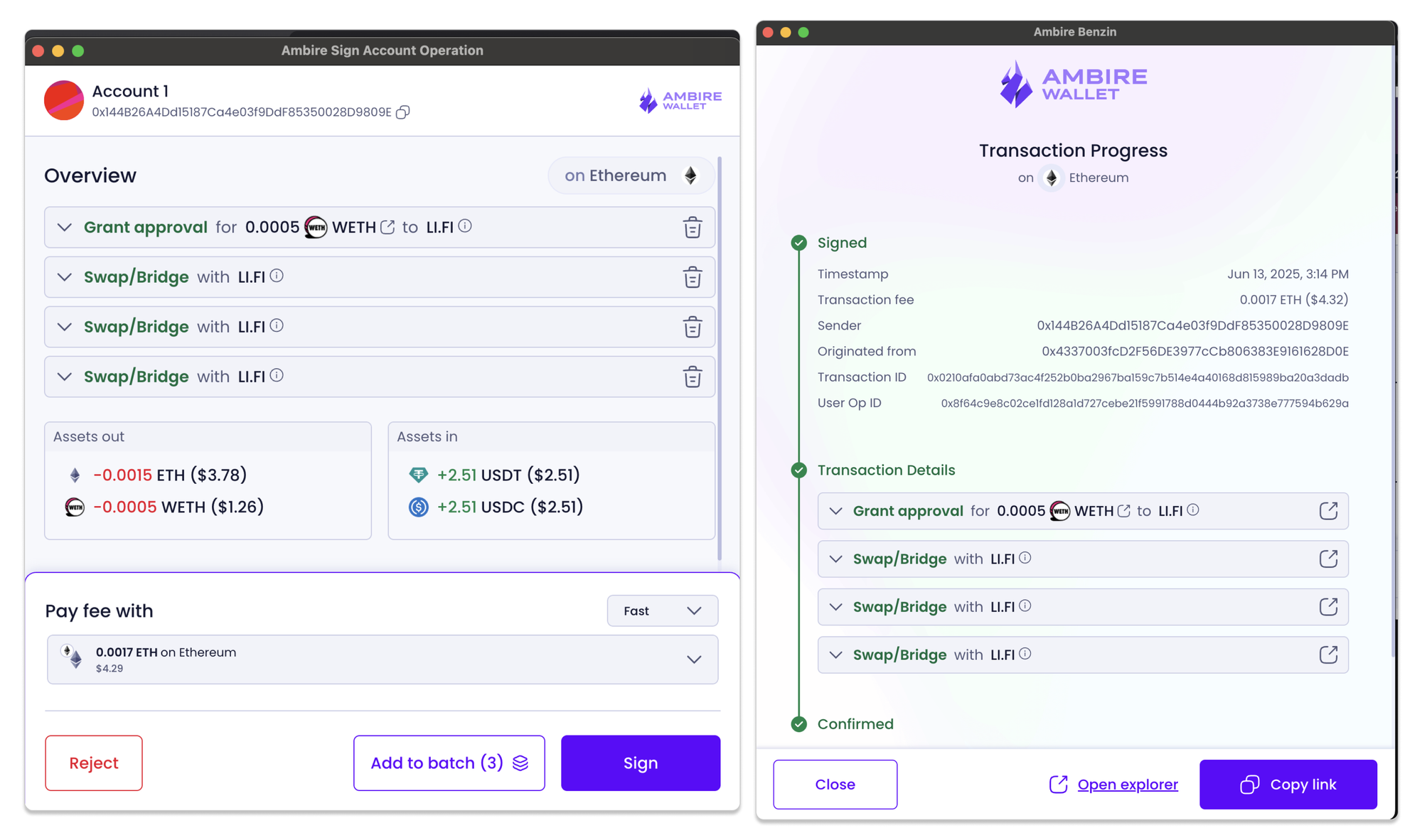Copy Account 1 address icon
The image size is (1422, 840).
pos(403,112)
